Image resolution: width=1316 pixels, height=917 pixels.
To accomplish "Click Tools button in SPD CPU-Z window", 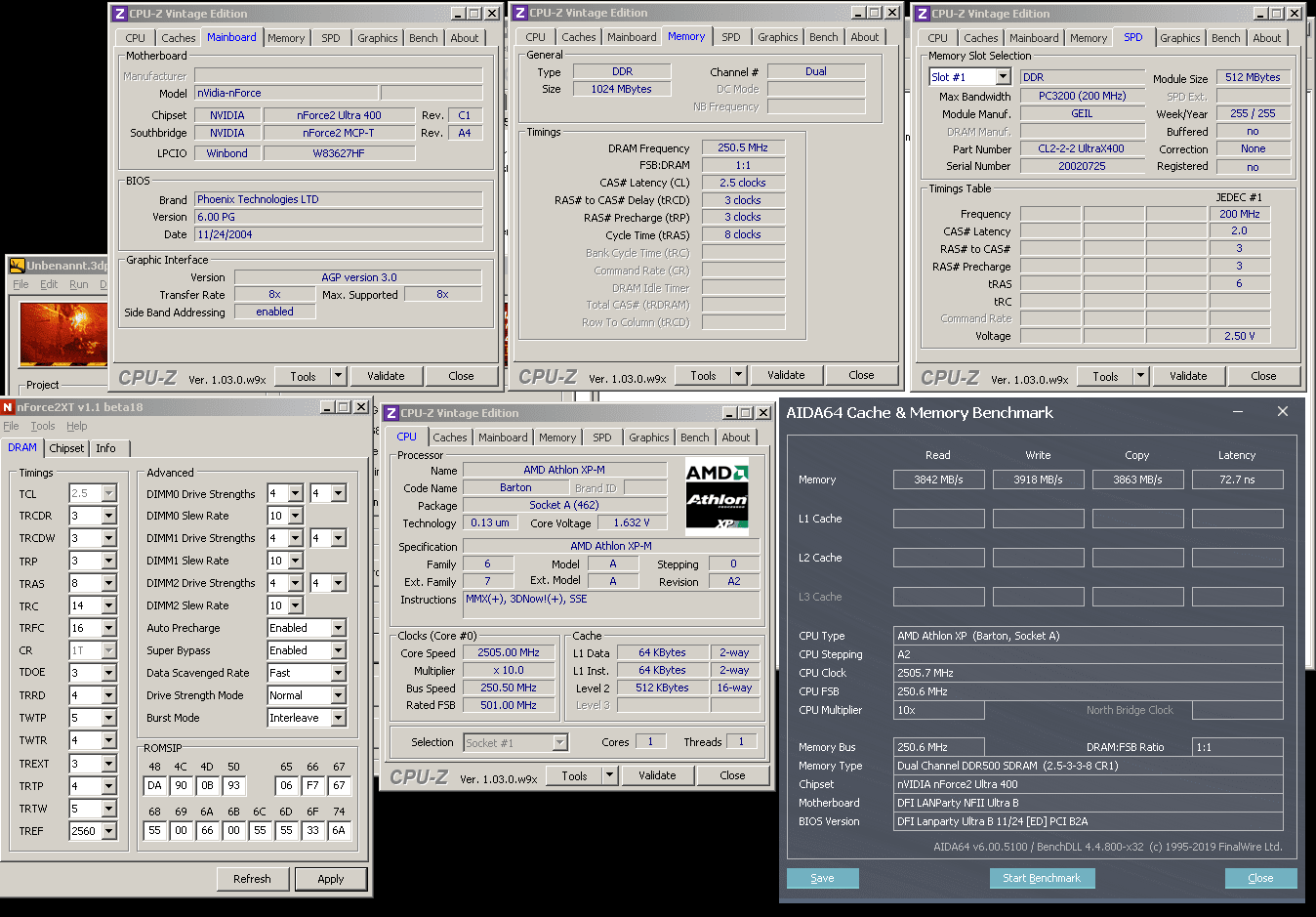I will (1105, 376).
